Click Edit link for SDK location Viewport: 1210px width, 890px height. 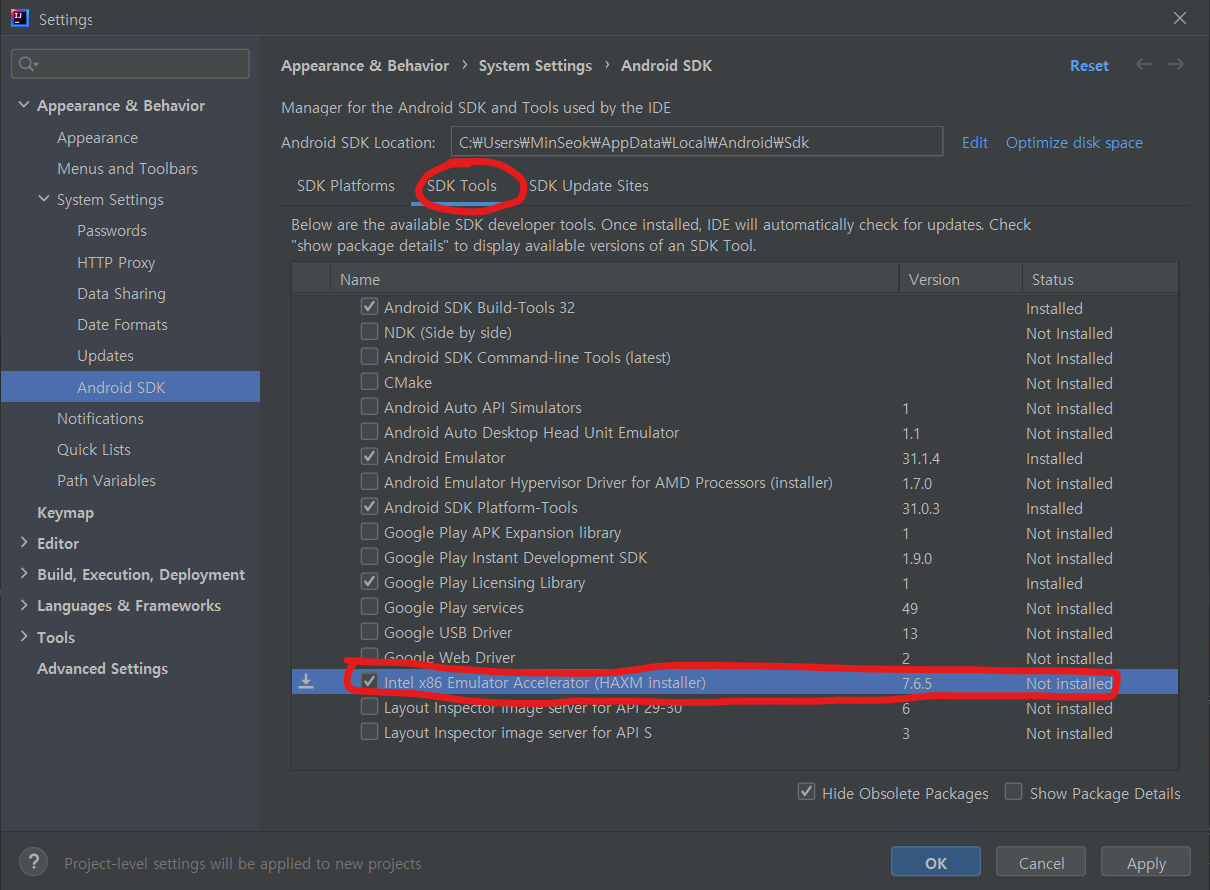(x=975, y=143)
